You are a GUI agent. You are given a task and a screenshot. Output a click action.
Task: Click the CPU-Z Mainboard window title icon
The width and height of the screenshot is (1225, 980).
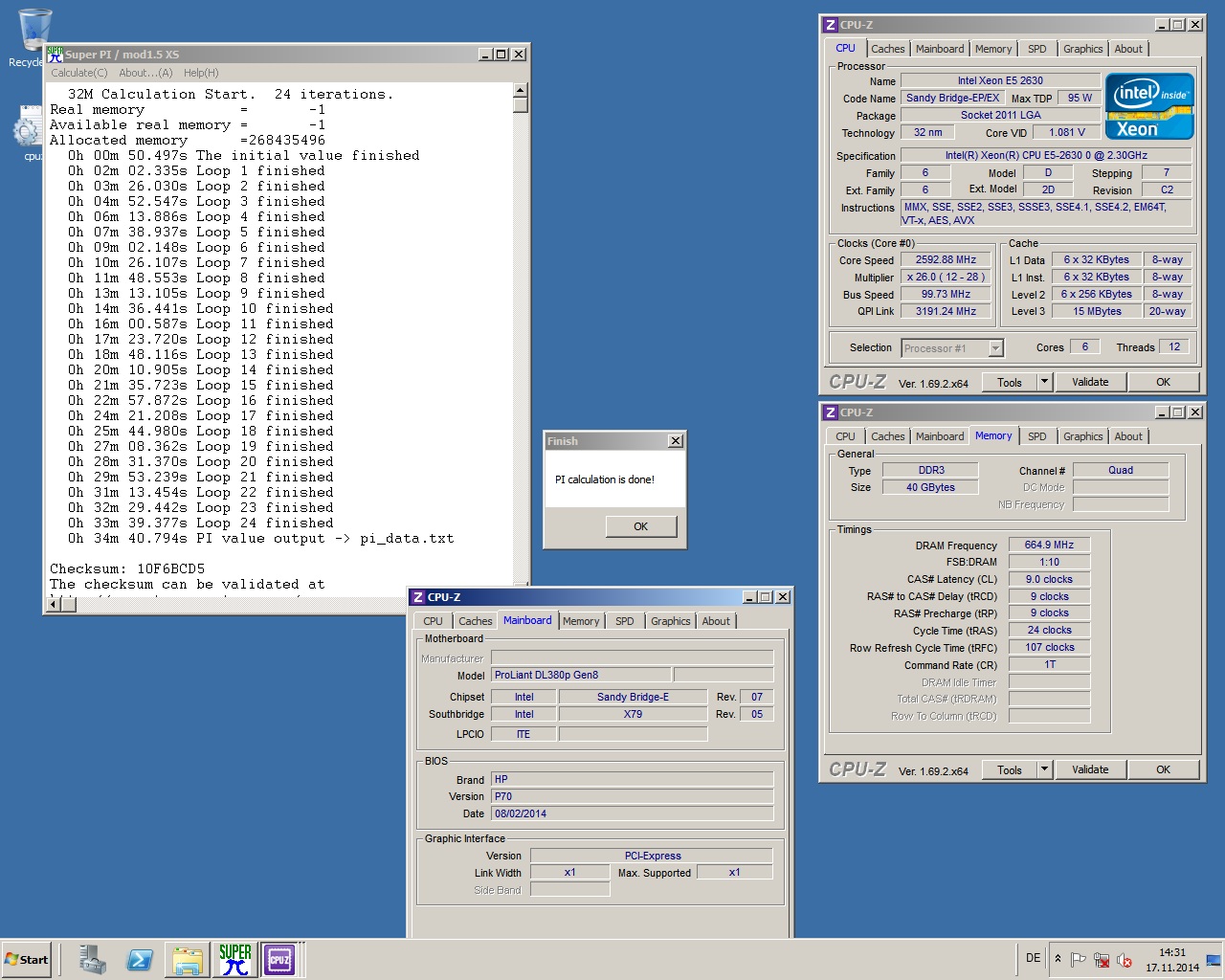click(x=417, y=597)
